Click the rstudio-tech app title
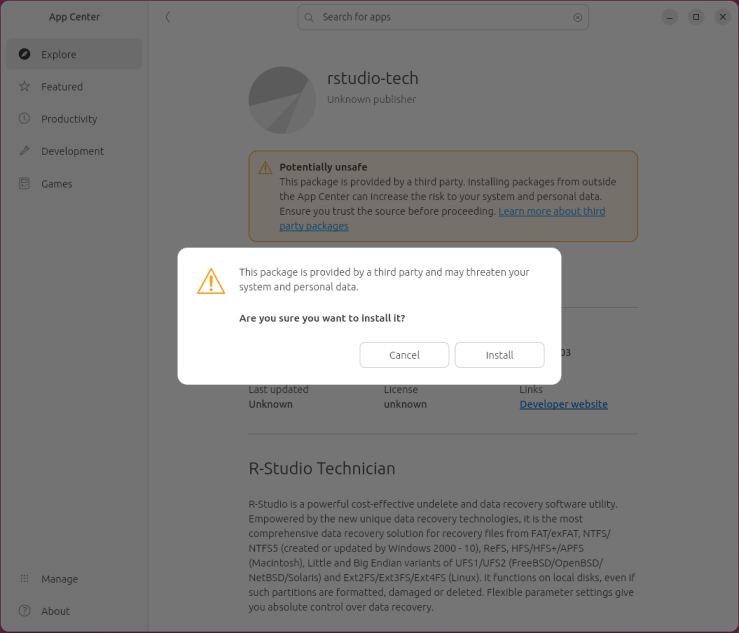The height and width of the screenshot is (633, 739). pos(373,78)
